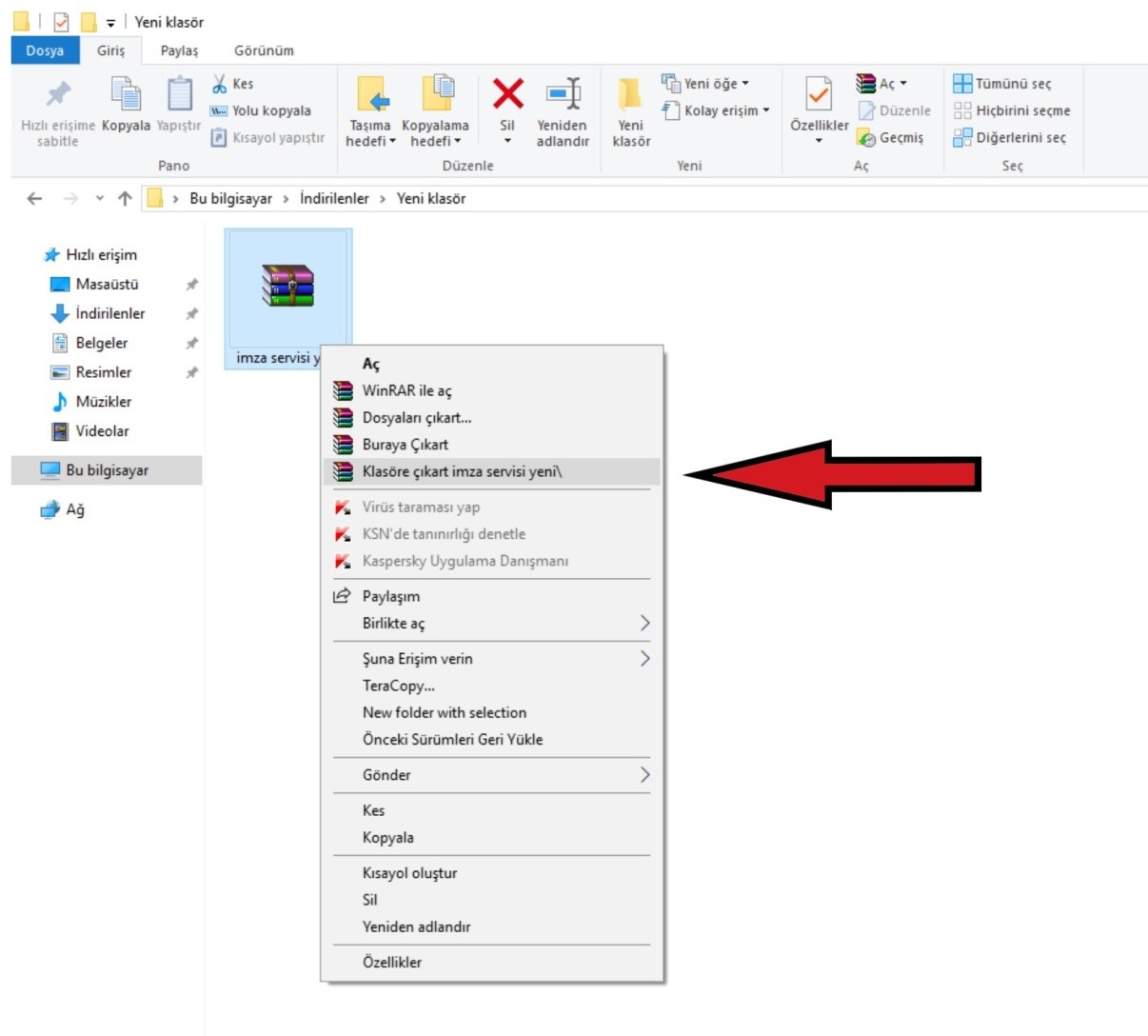Select the imza servisi RAR file thumbnail
The height and width of the screenshot is (1036, 1148).
pos(287,286)
